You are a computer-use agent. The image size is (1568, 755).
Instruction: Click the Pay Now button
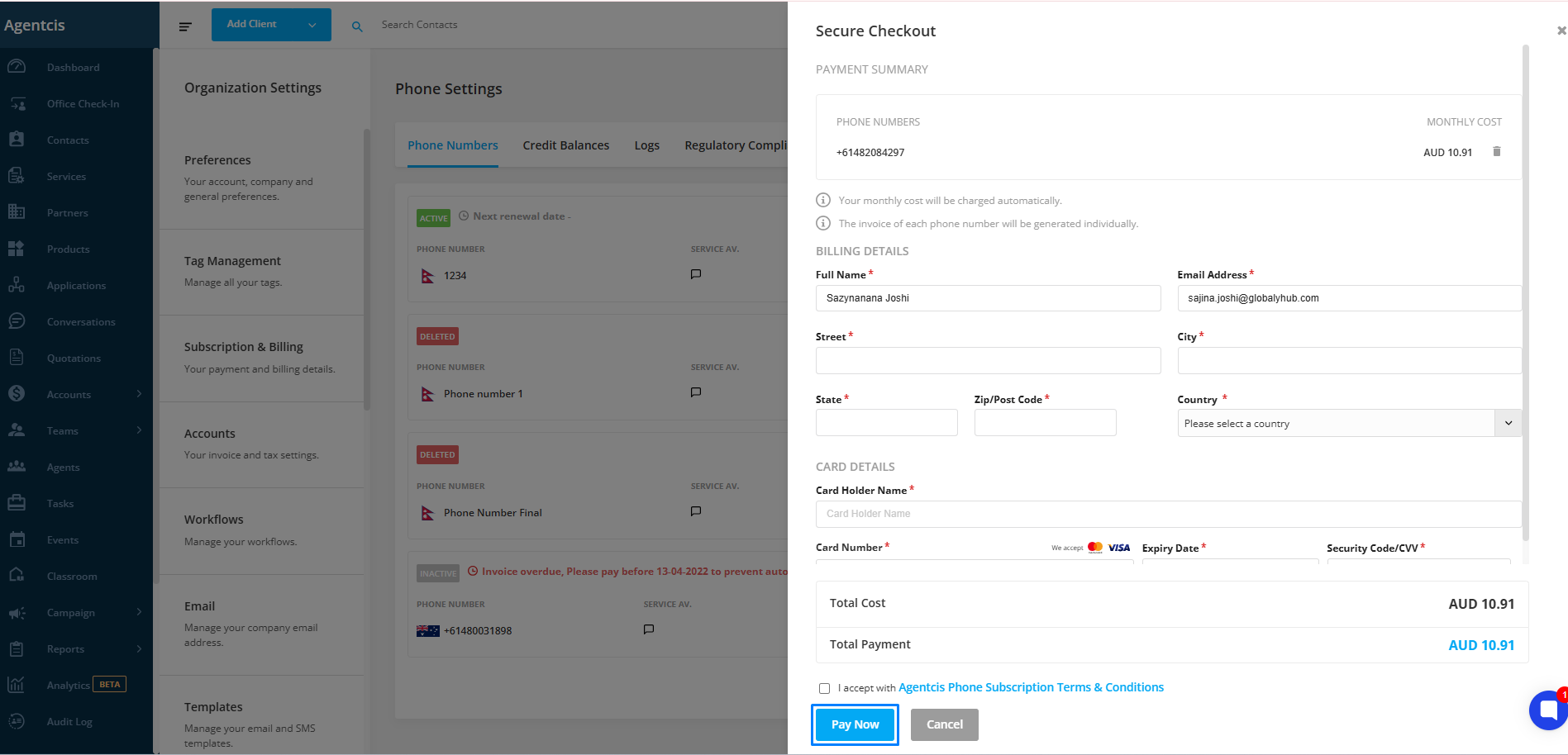pos(855,724)
